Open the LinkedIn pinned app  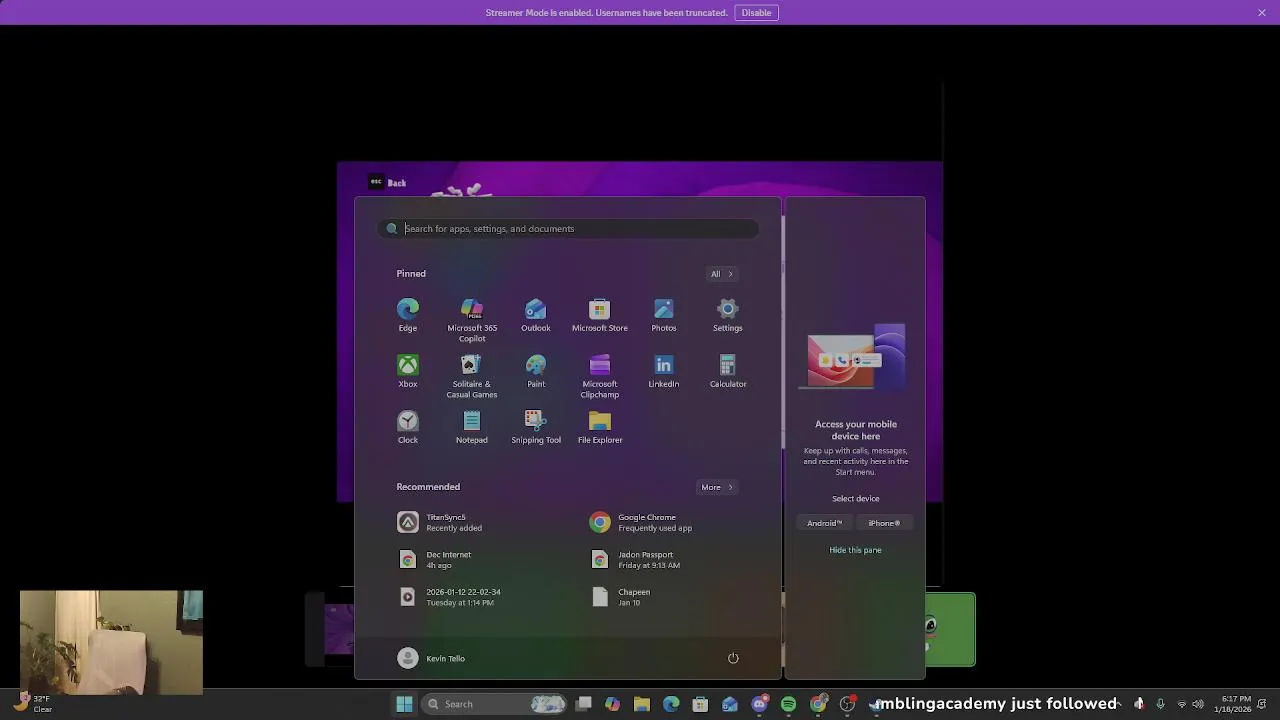point(664,371)
